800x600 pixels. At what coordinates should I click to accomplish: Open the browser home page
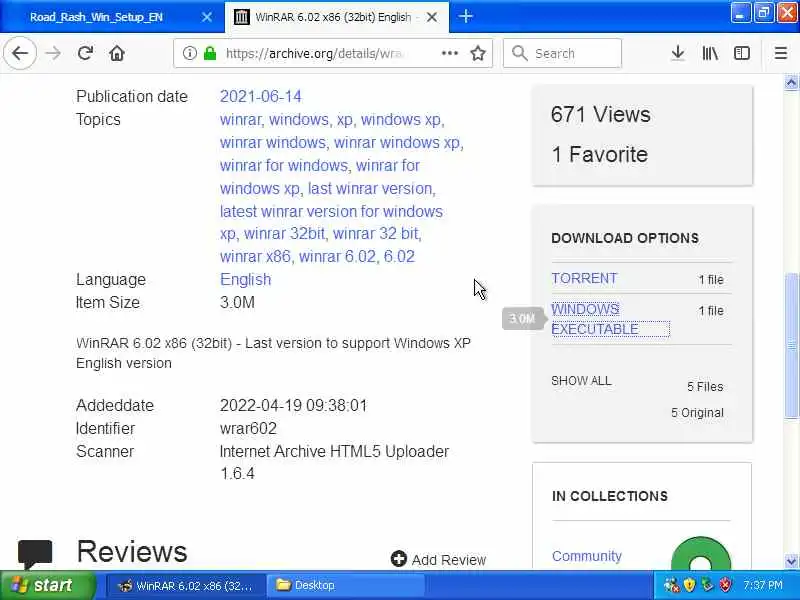coord(117,53)
